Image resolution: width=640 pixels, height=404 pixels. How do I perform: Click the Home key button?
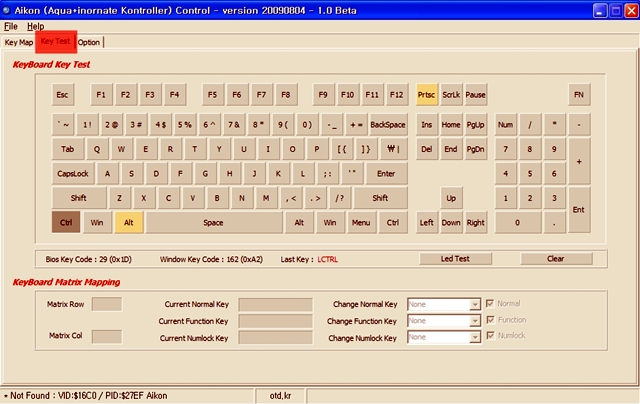[x=451, y=125]
